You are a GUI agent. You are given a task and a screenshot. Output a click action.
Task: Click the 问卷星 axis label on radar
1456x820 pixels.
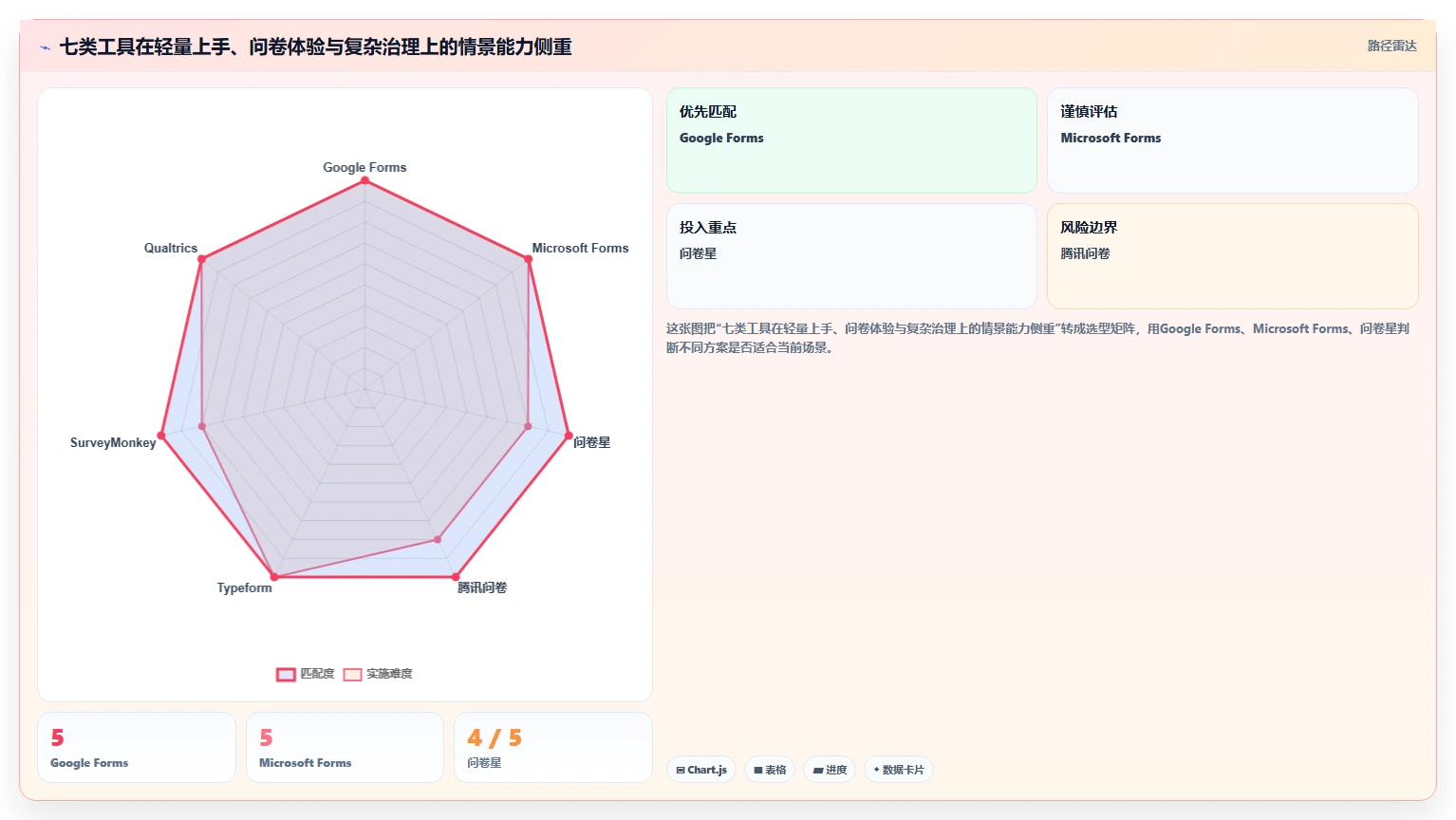591,442
